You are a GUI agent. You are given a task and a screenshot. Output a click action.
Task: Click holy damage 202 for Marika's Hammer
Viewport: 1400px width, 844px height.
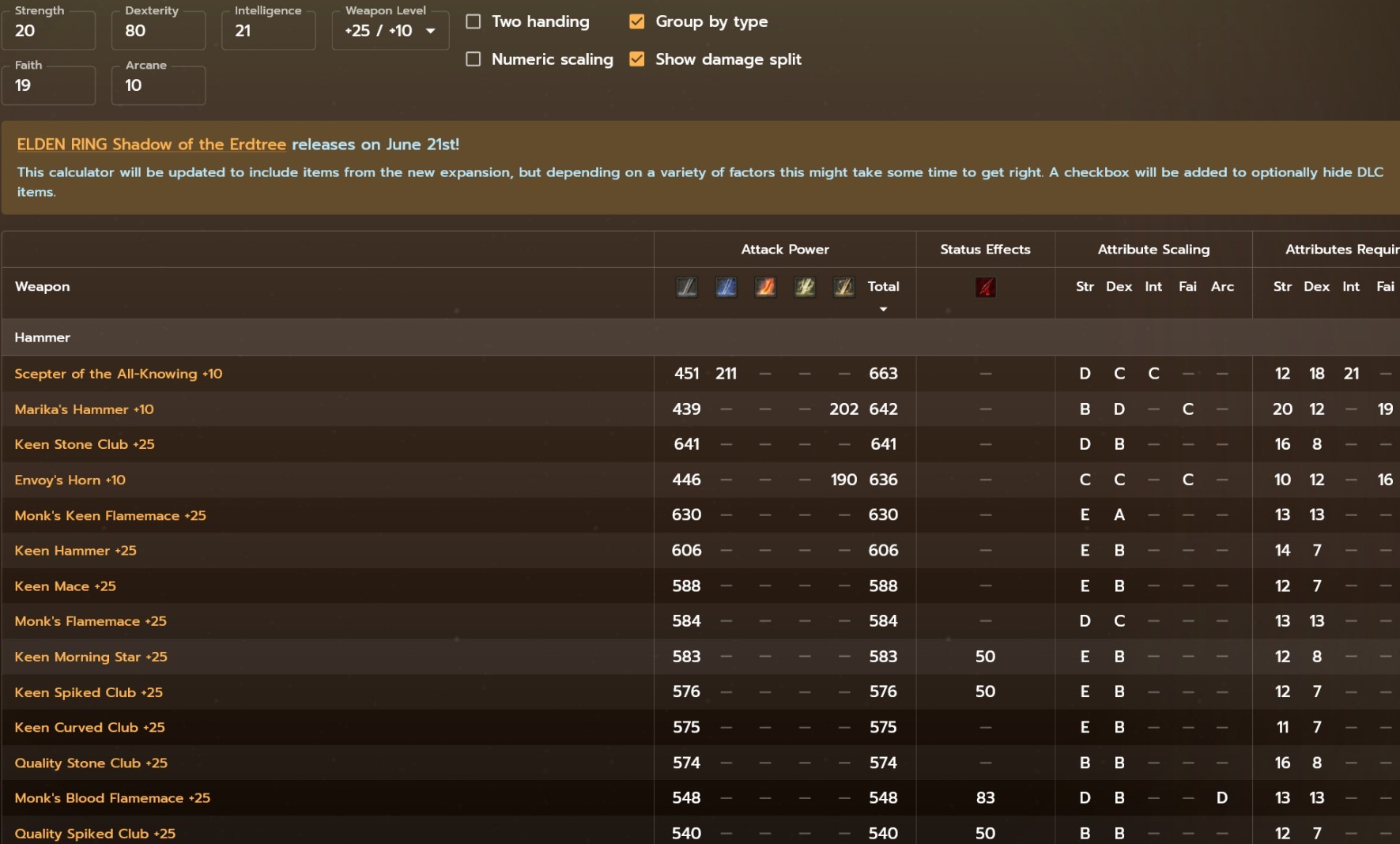tap(843, 409)
